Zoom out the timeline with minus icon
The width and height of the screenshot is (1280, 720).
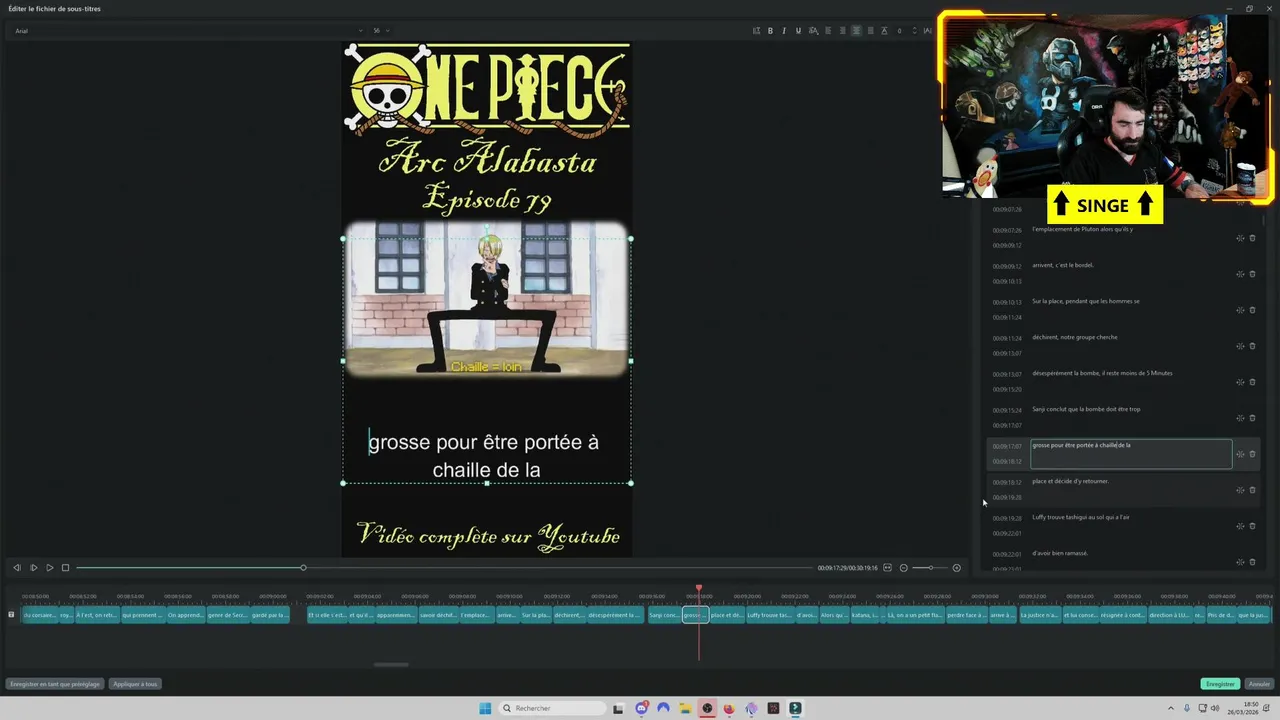tap(903, 568)
